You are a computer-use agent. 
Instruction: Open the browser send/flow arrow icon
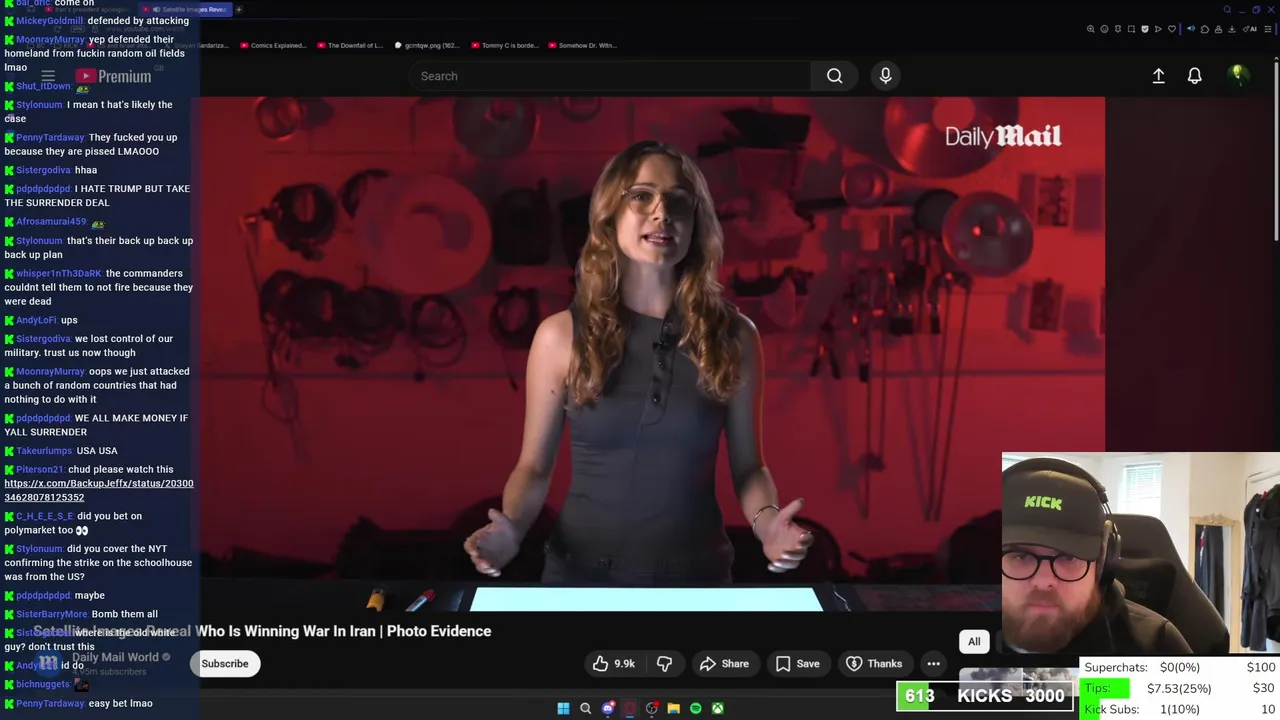coord(1158,29)
